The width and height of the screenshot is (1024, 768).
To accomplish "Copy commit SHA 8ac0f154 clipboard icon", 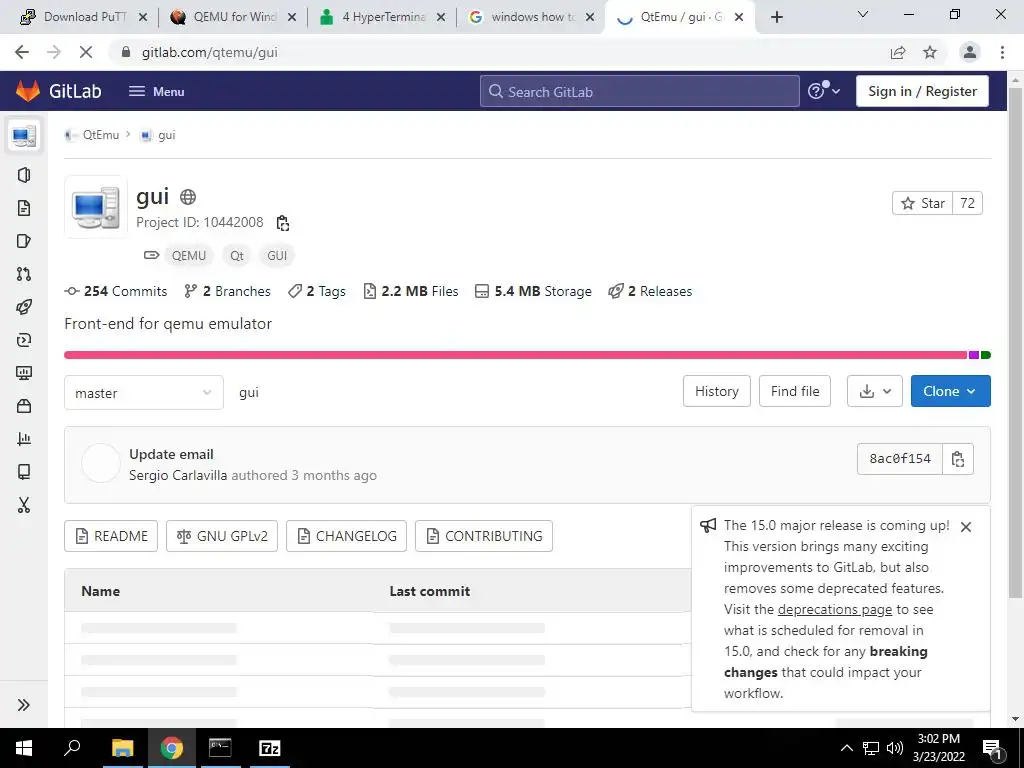I will pos(958,459).
